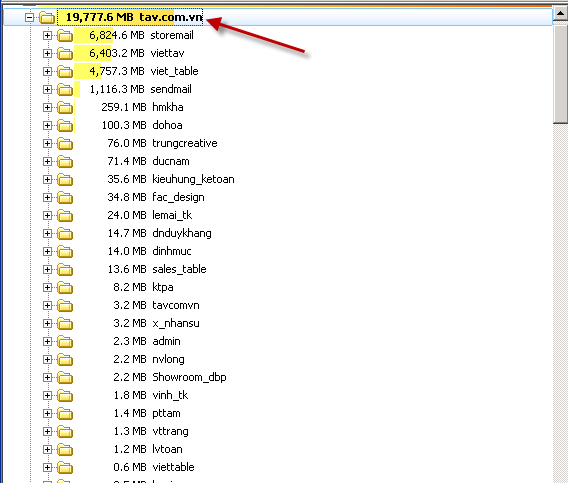
Task: Click the lvtoan folder icon
Action: pos(65,450)
